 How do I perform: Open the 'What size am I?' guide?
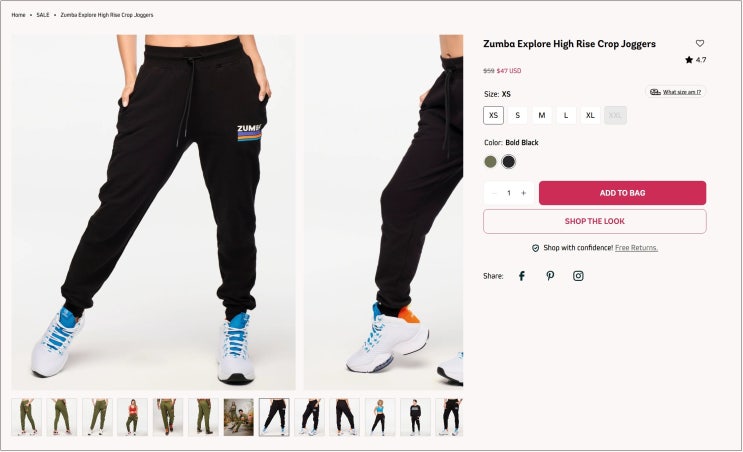coord(676,92)
